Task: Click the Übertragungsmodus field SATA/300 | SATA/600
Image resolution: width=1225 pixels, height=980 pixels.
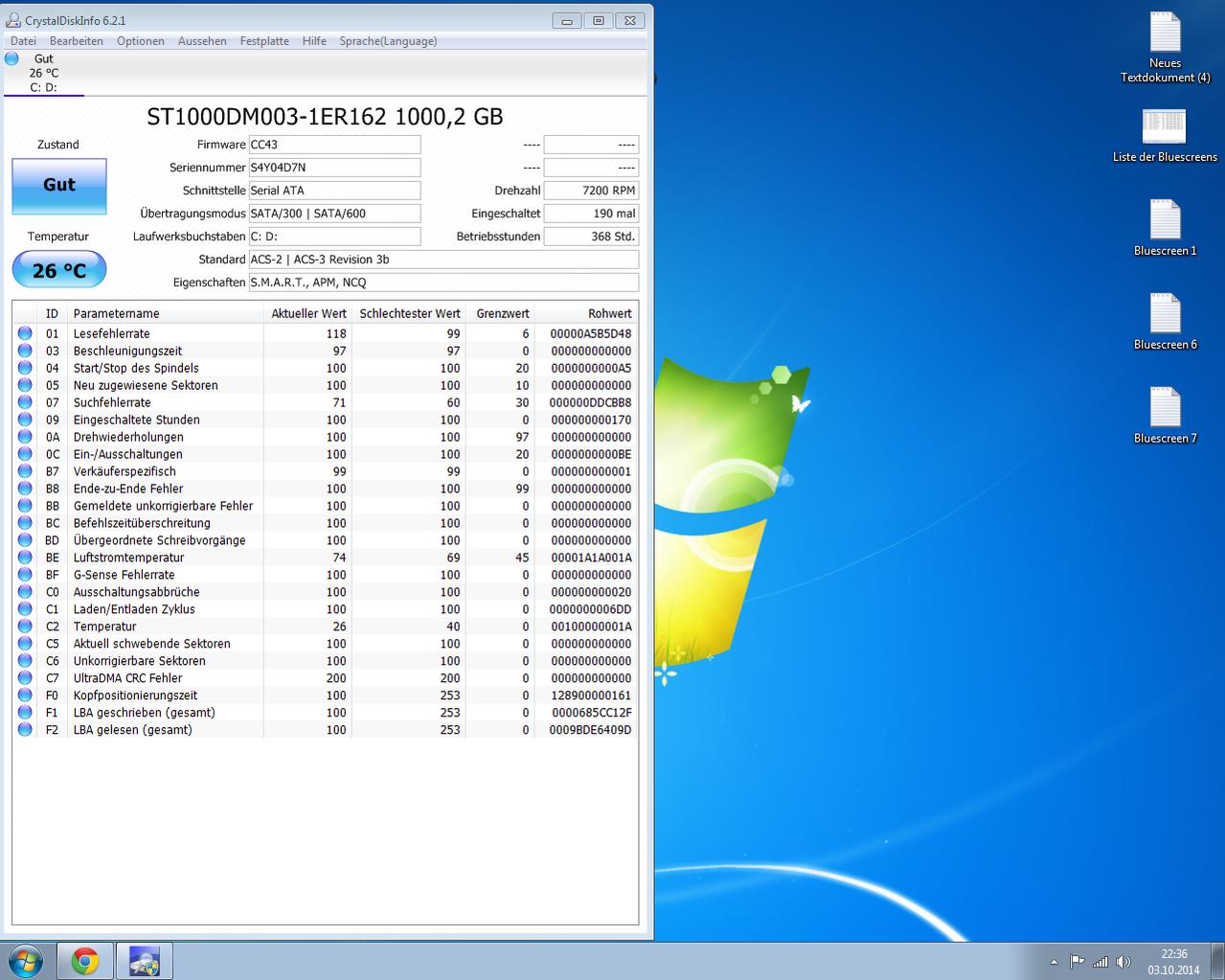Action: [334, 214]
